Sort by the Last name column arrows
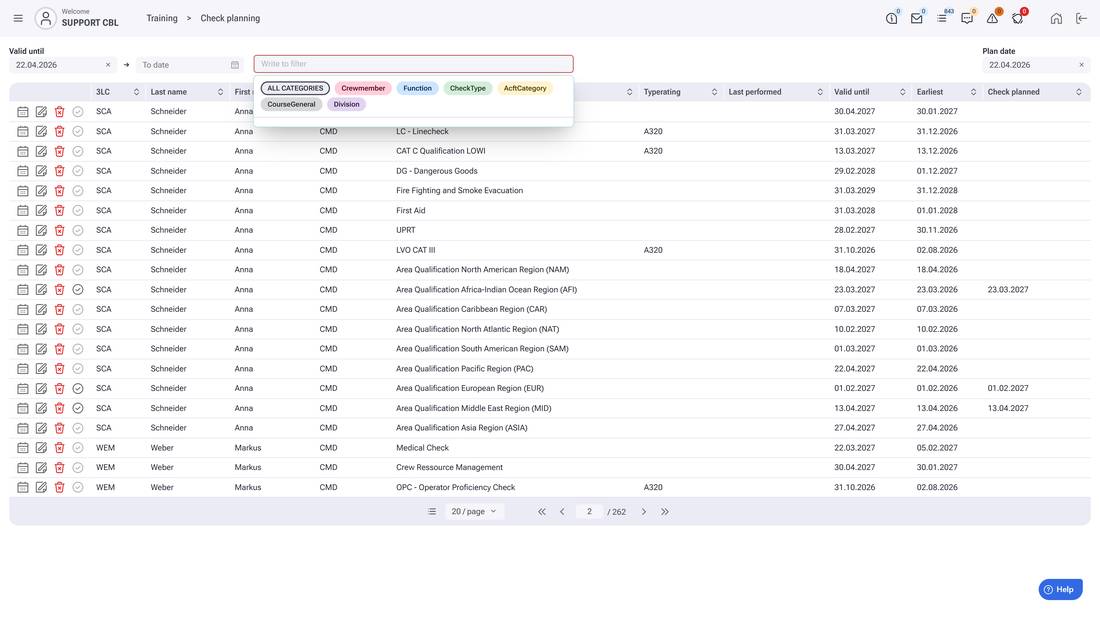This screenshot has height=619, width=1100. pos(220,92)
